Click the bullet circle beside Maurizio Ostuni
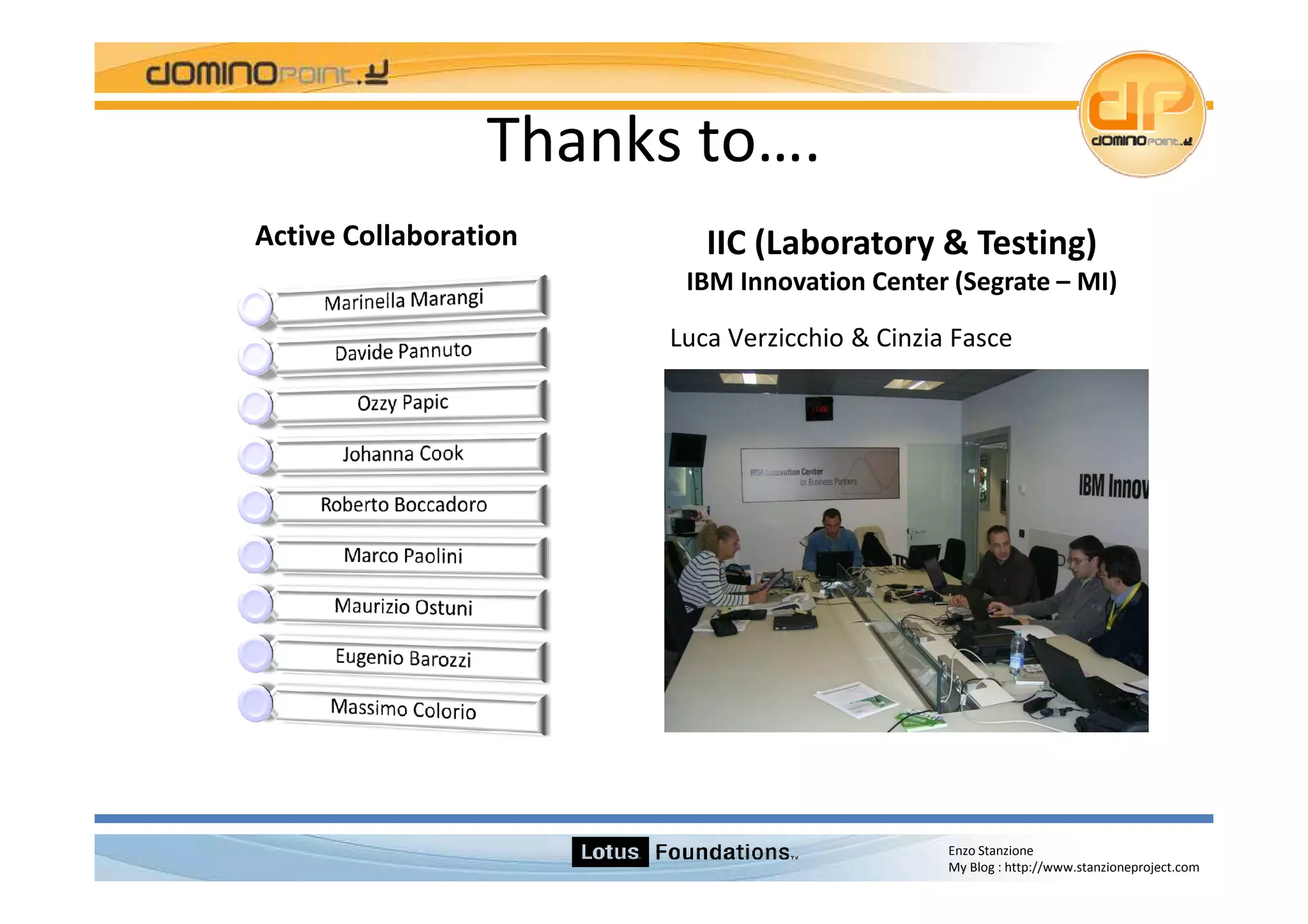 256,605
